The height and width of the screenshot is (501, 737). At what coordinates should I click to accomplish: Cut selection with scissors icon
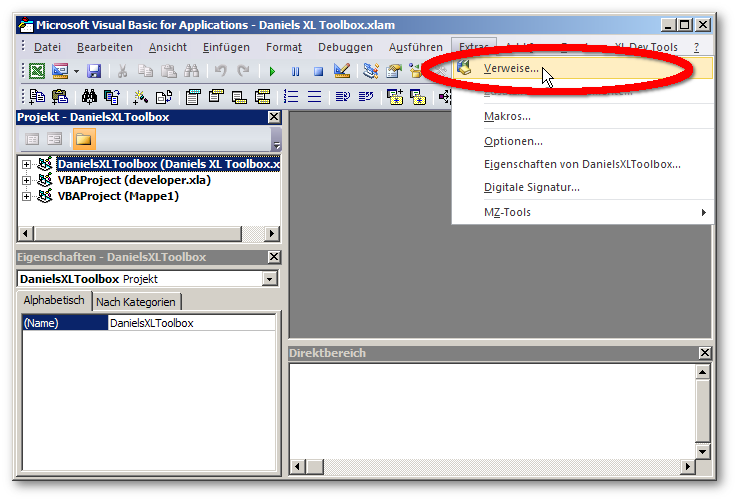point(122,71)
